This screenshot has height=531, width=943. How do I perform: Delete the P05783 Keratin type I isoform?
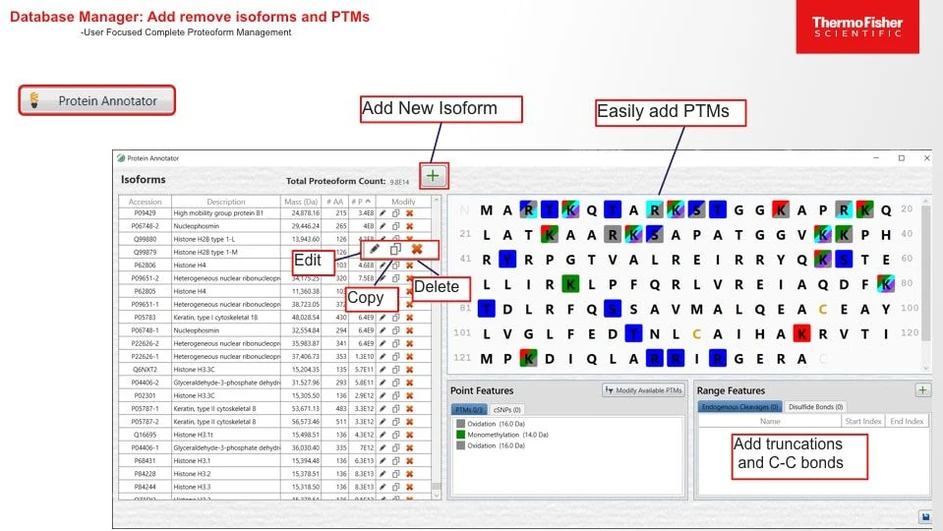(x=410, y=317)
